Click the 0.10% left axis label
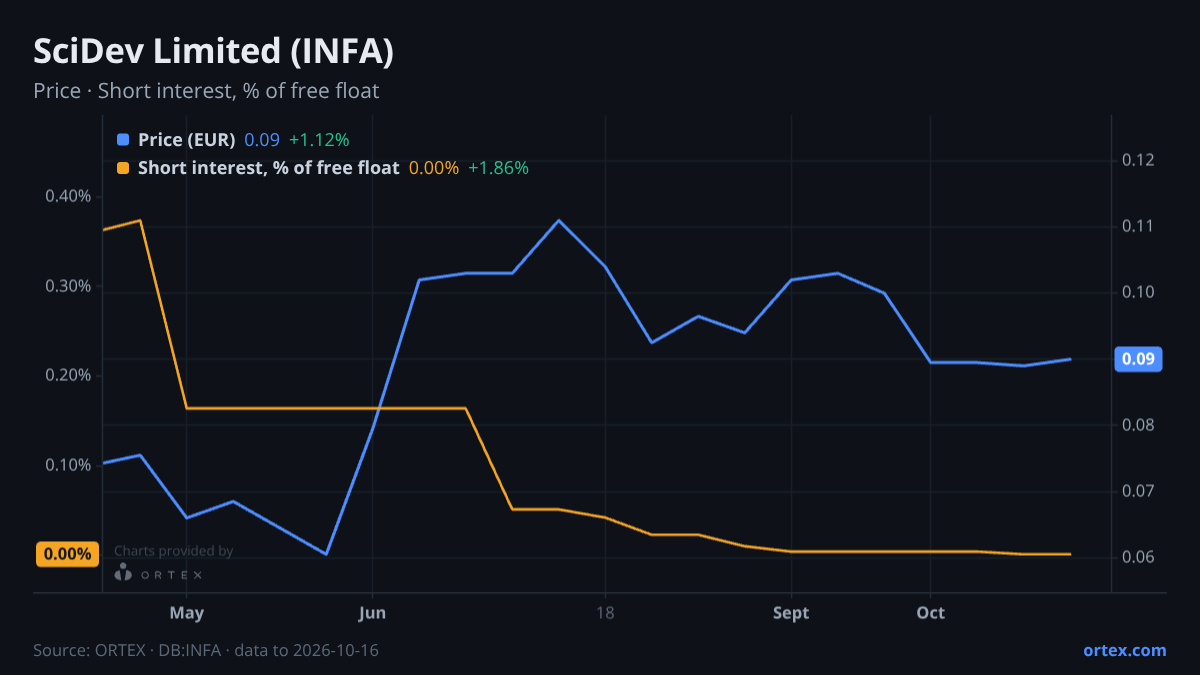The image size is (1200, 675). 68,465
